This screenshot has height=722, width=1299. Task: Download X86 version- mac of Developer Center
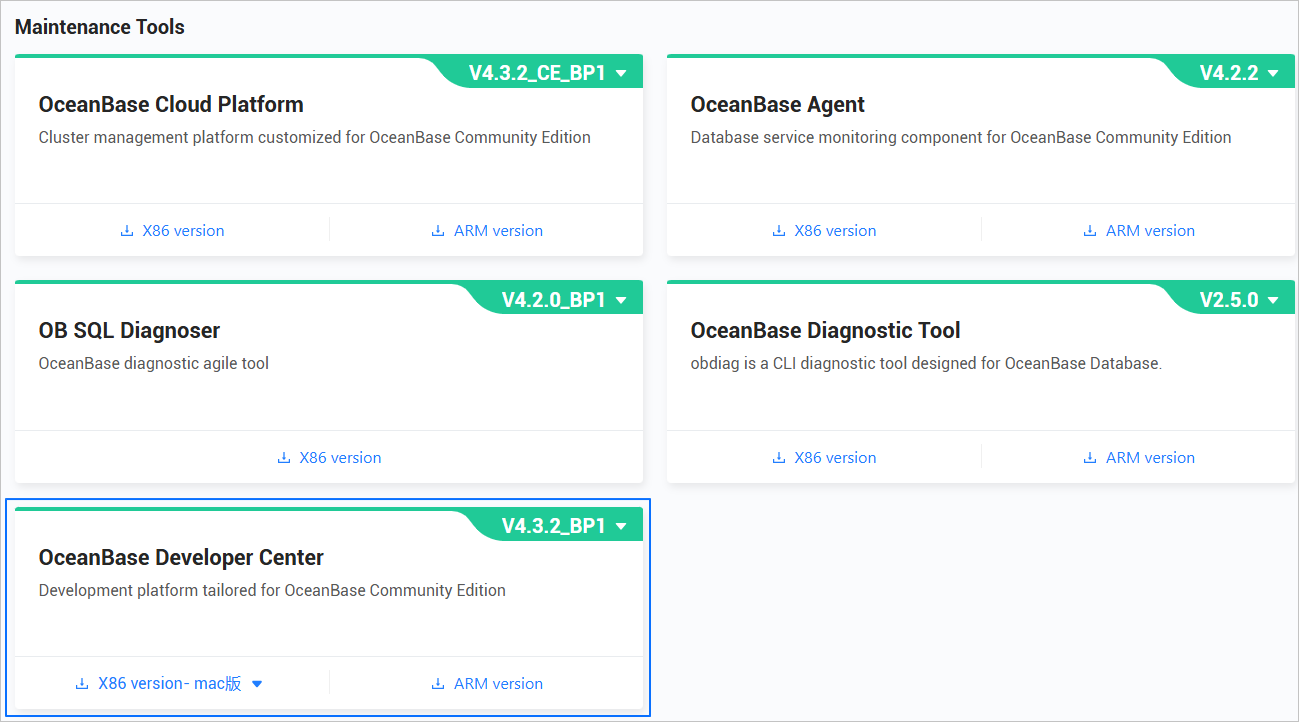tap(170, 684)
